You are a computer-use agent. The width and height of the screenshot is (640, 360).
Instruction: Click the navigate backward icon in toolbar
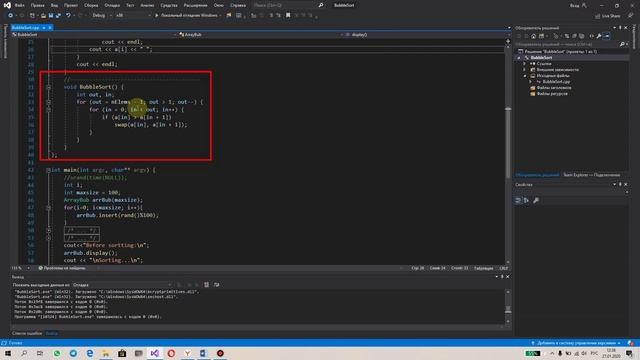[11, 16]
